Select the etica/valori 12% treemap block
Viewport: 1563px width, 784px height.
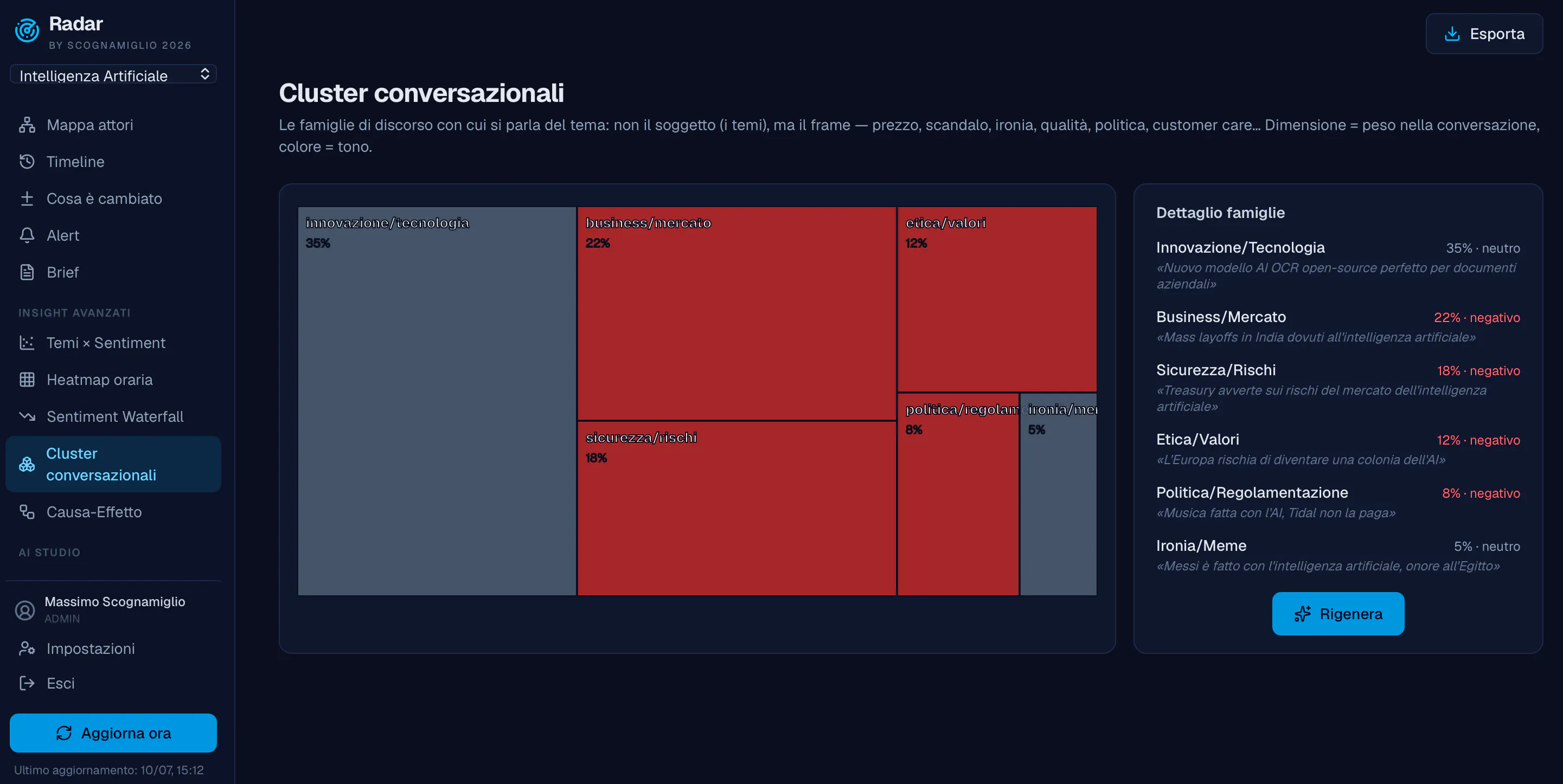(997, 299)
